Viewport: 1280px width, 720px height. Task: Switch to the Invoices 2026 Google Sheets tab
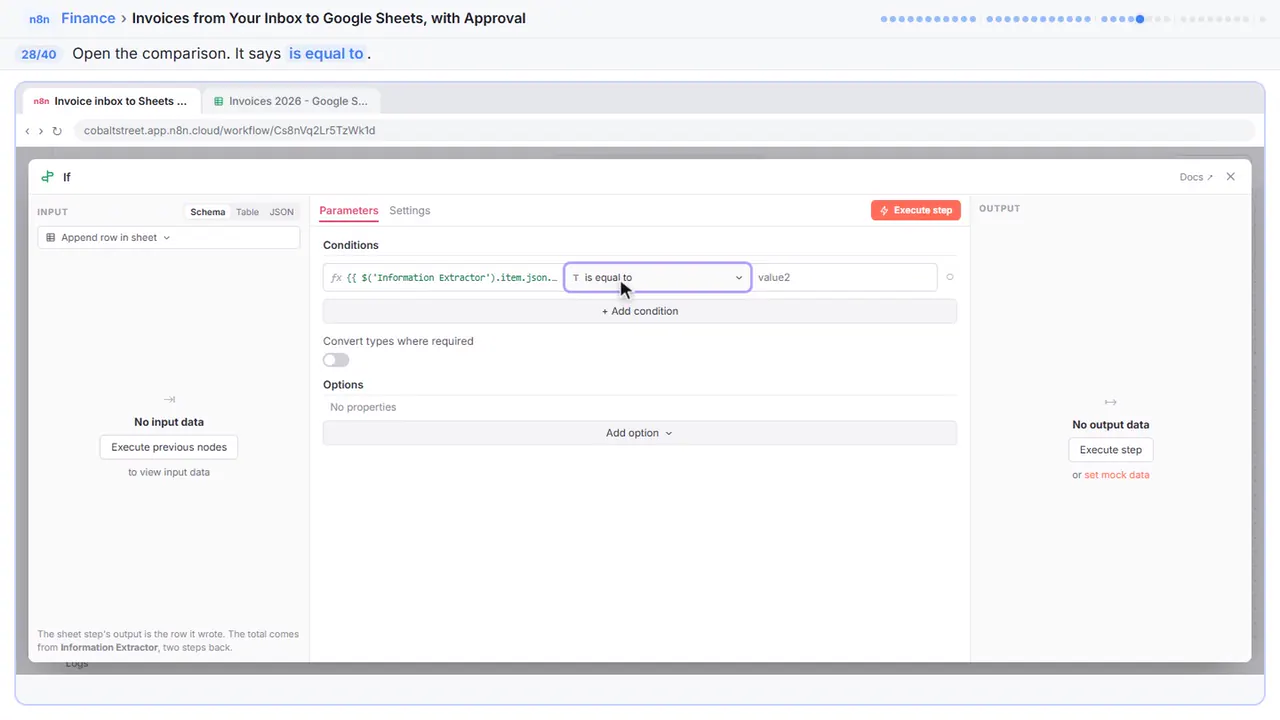coord(290,101)
